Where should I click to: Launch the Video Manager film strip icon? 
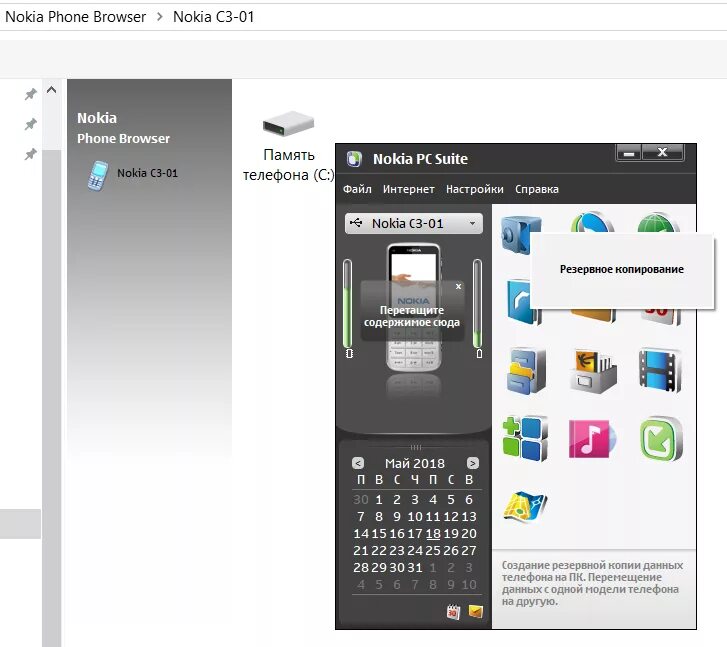660,370
